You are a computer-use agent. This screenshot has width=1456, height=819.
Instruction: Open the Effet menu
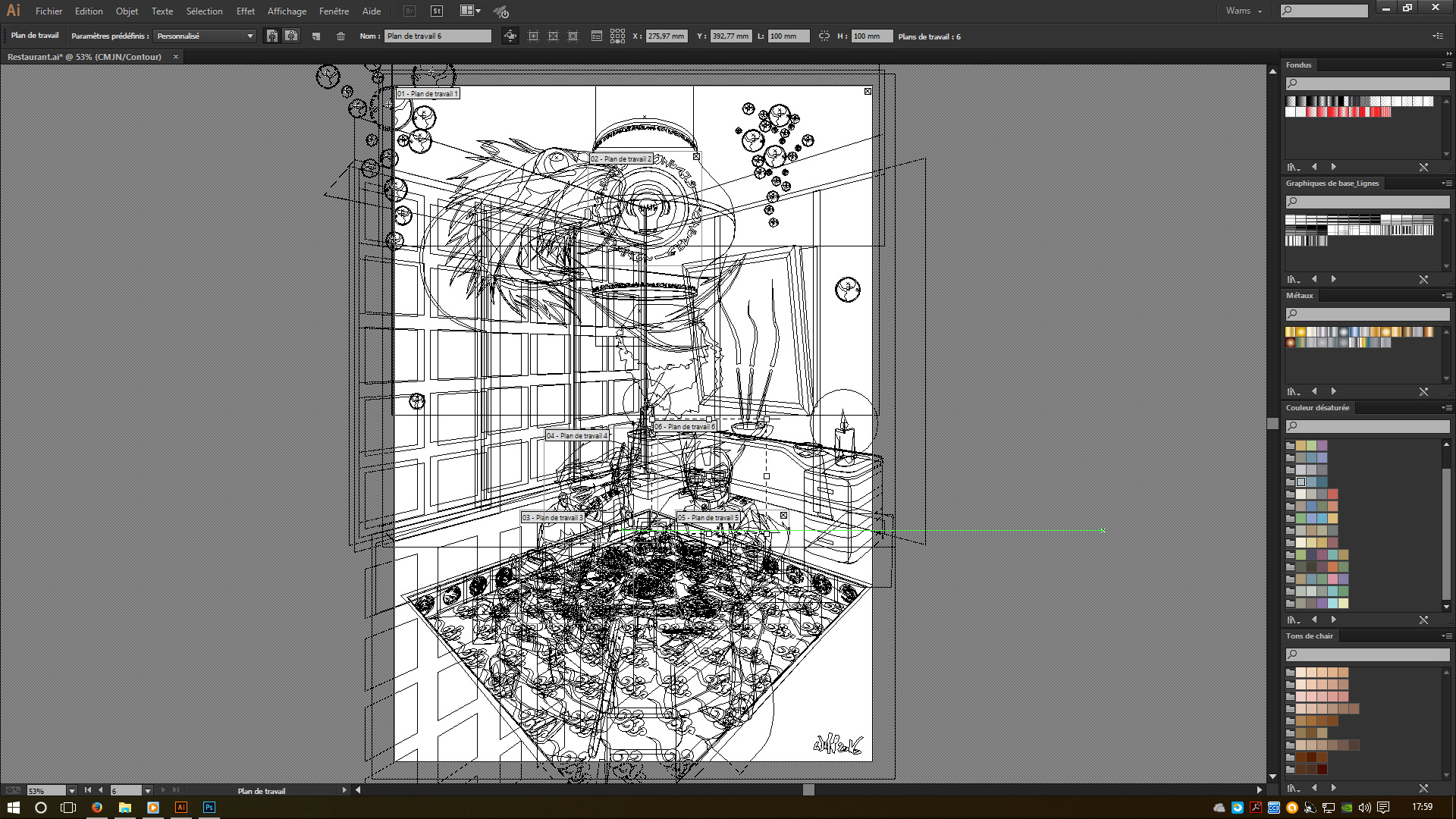245,11
